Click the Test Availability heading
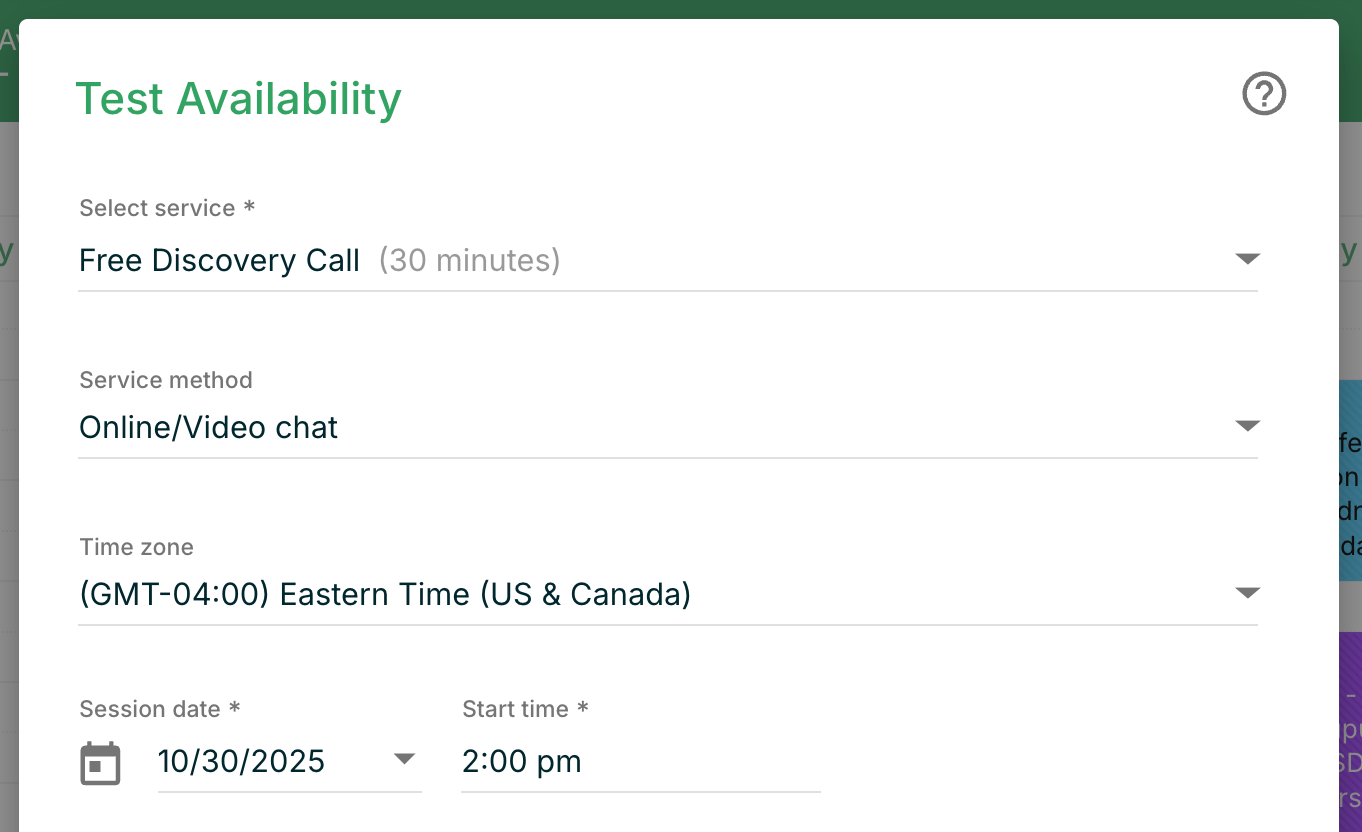The height and width of the screenshot is (832, 1362). pyautogui.click(x=238, y=99)
